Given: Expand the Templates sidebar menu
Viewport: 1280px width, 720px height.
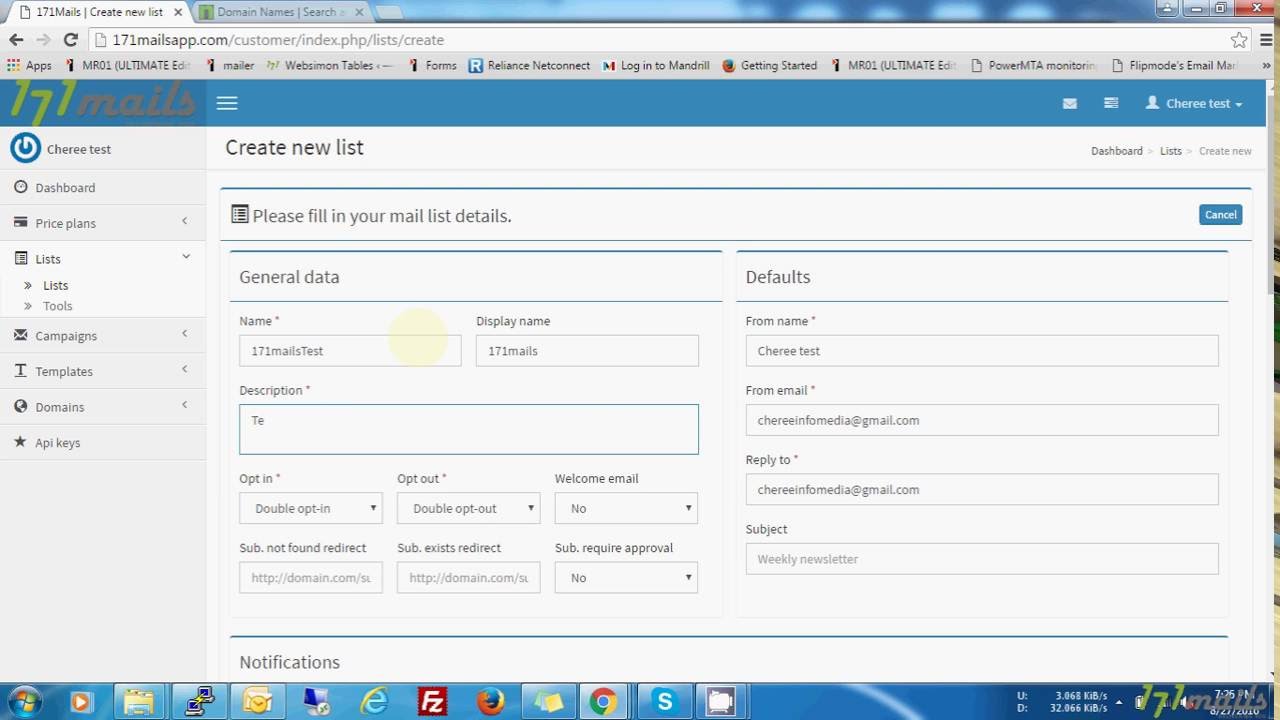Looking at the screenshot, I should pos(103,371).
